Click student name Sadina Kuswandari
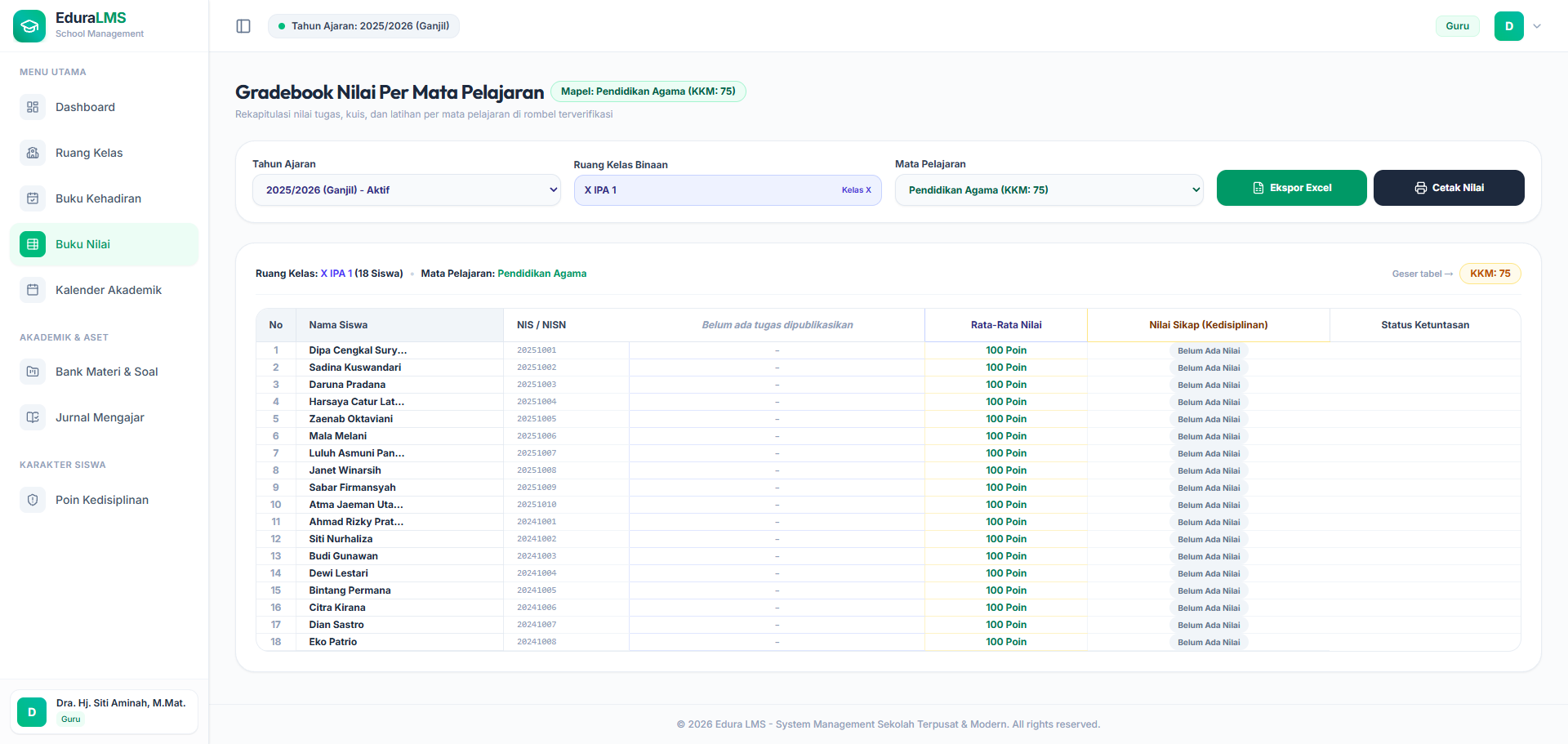 tap(355, 368)
